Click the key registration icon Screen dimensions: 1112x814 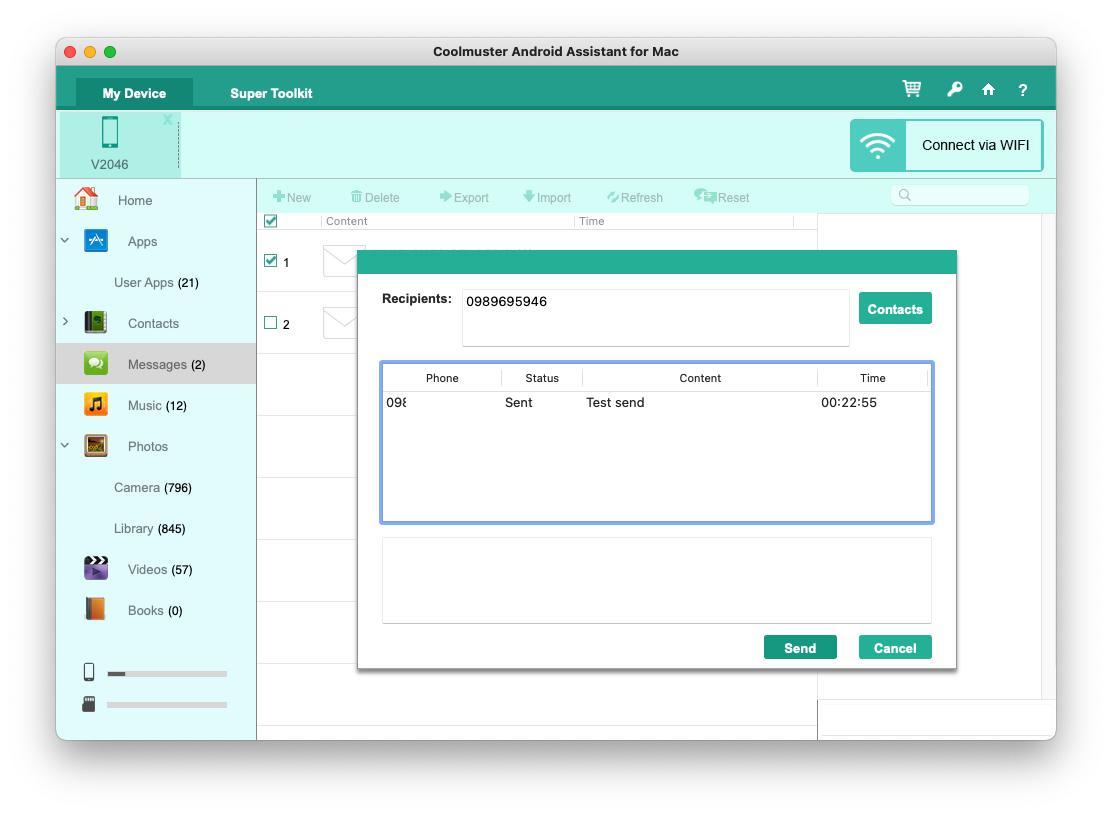(x=954, y=89)
